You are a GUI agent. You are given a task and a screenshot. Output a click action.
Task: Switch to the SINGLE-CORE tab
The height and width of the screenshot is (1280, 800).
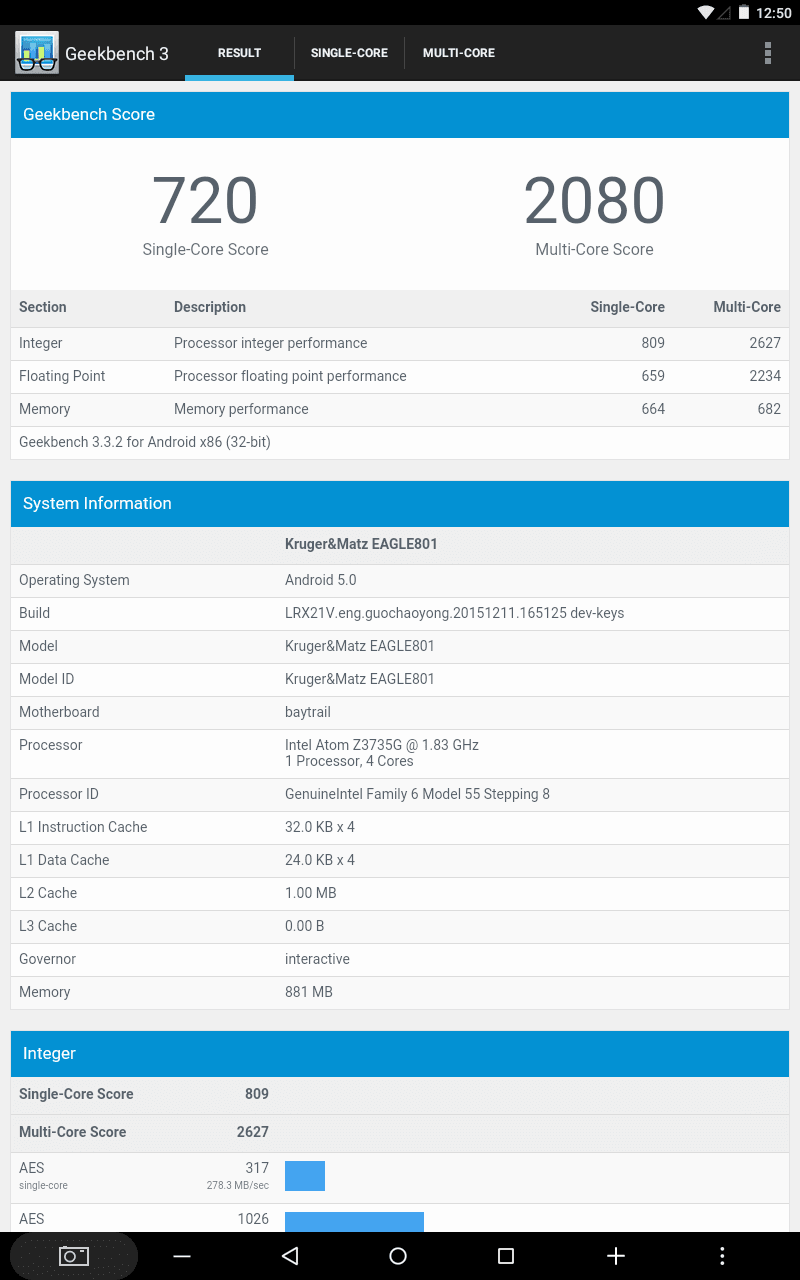tap(349, 53)
